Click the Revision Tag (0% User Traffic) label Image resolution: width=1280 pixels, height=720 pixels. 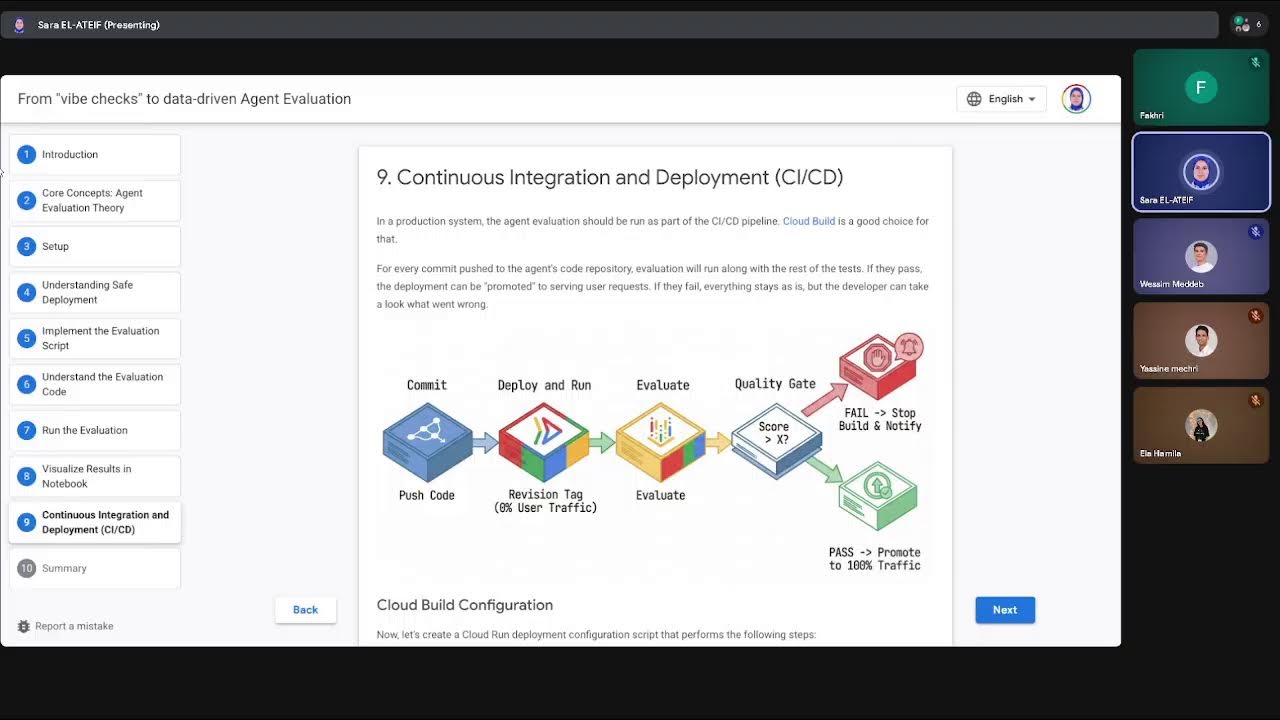[x=546, y=501]
